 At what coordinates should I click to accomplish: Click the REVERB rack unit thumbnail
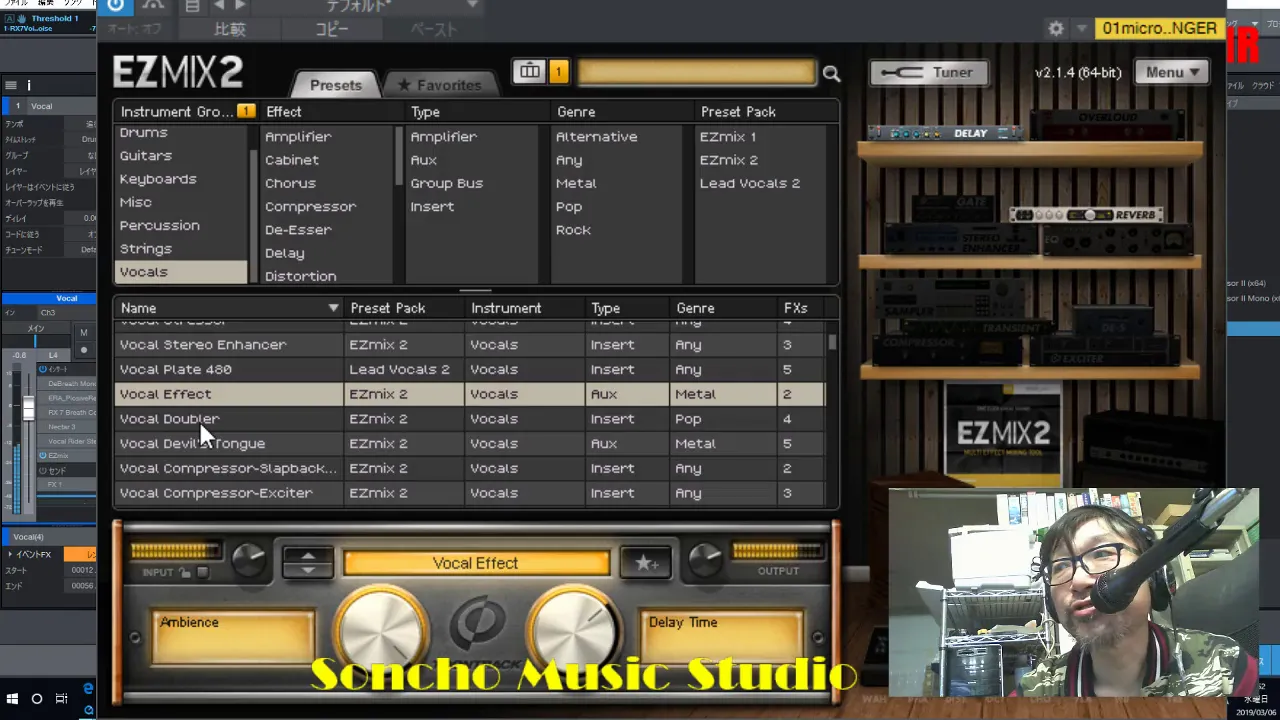click(x=1087, y=215)
